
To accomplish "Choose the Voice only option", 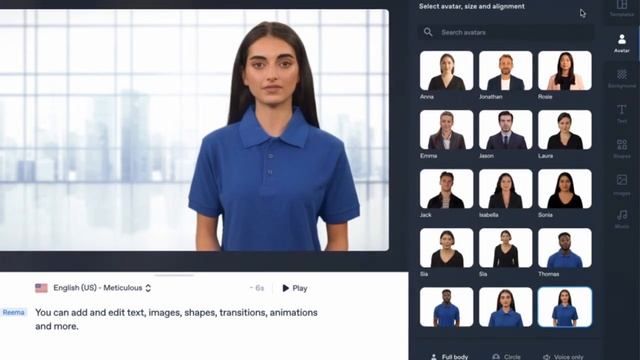I will pyautogui.click(x=563, y=356).
